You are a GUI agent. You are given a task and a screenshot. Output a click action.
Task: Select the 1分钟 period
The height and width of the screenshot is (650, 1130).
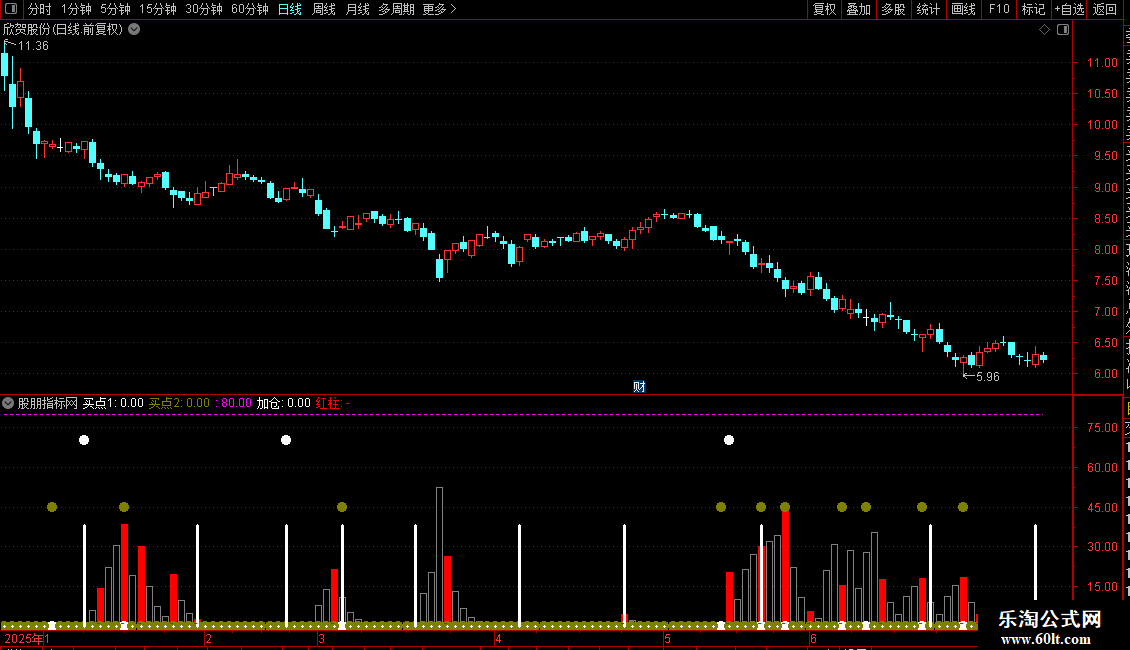click(x=76, y=9)
